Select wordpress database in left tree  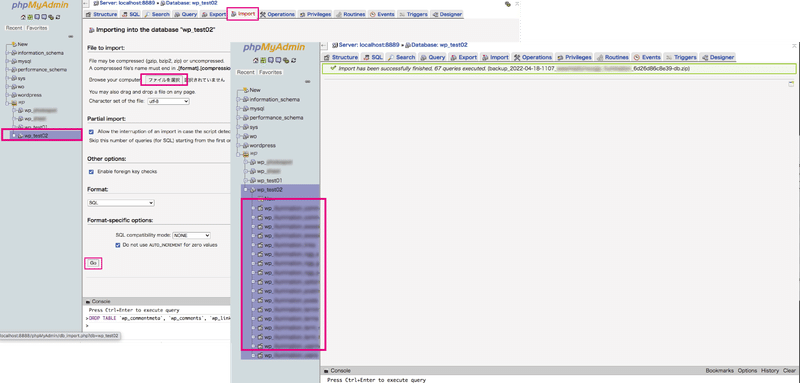pos(30,95)
